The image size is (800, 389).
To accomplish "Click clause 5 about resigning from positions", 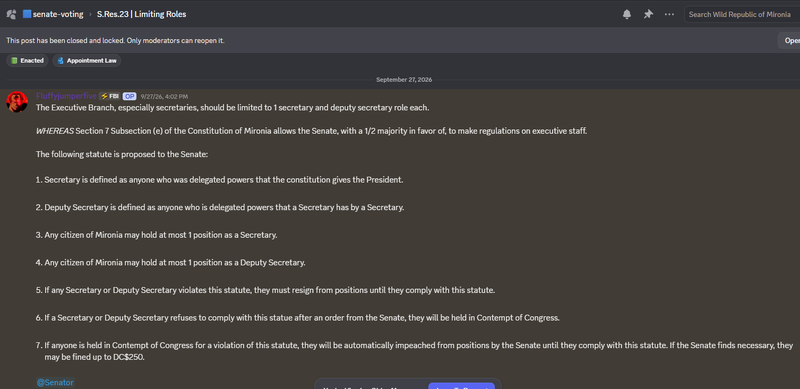I will [x=265, y=290].
